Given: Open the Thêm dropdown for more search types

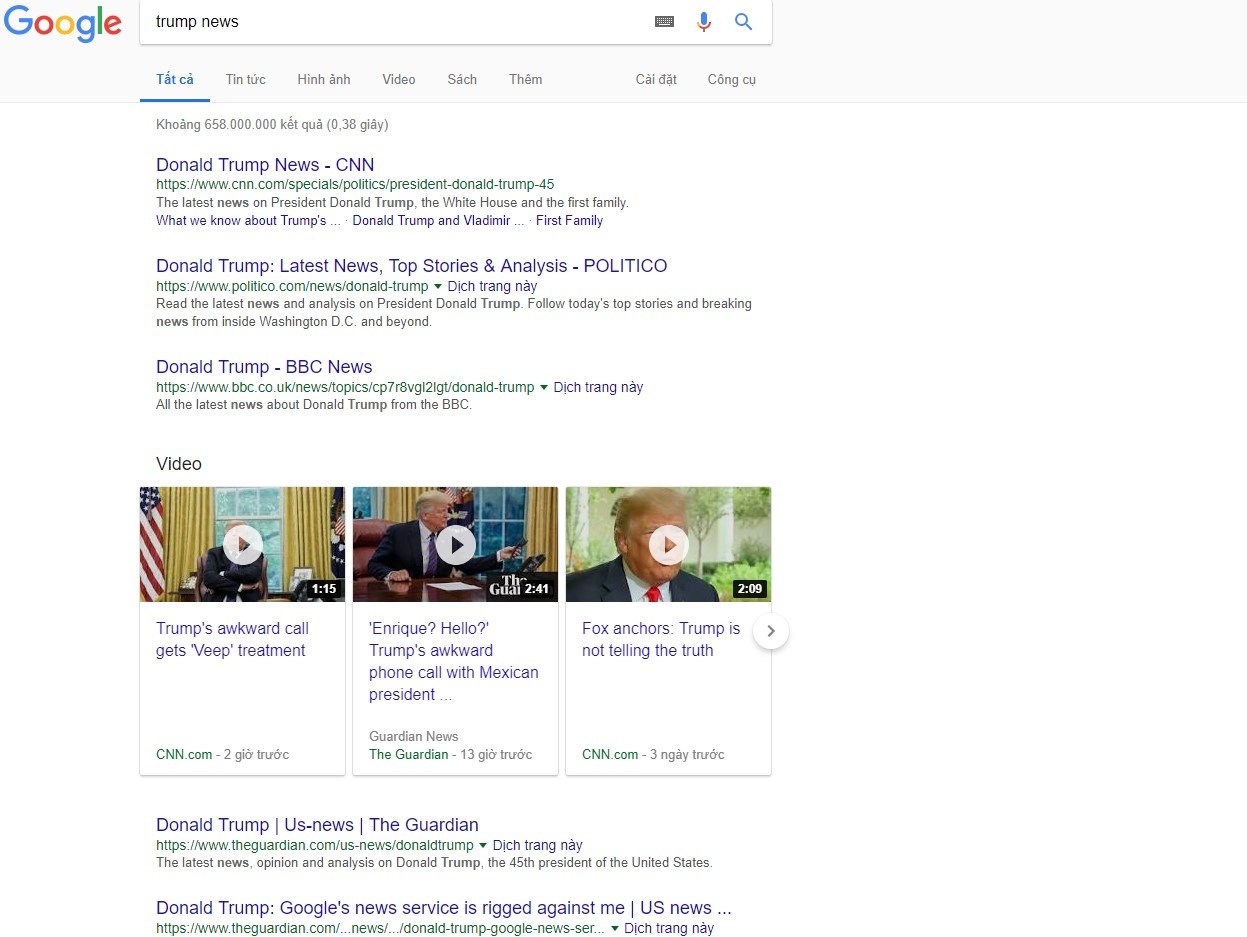Looking at the screenshot, I should point(525,79).
